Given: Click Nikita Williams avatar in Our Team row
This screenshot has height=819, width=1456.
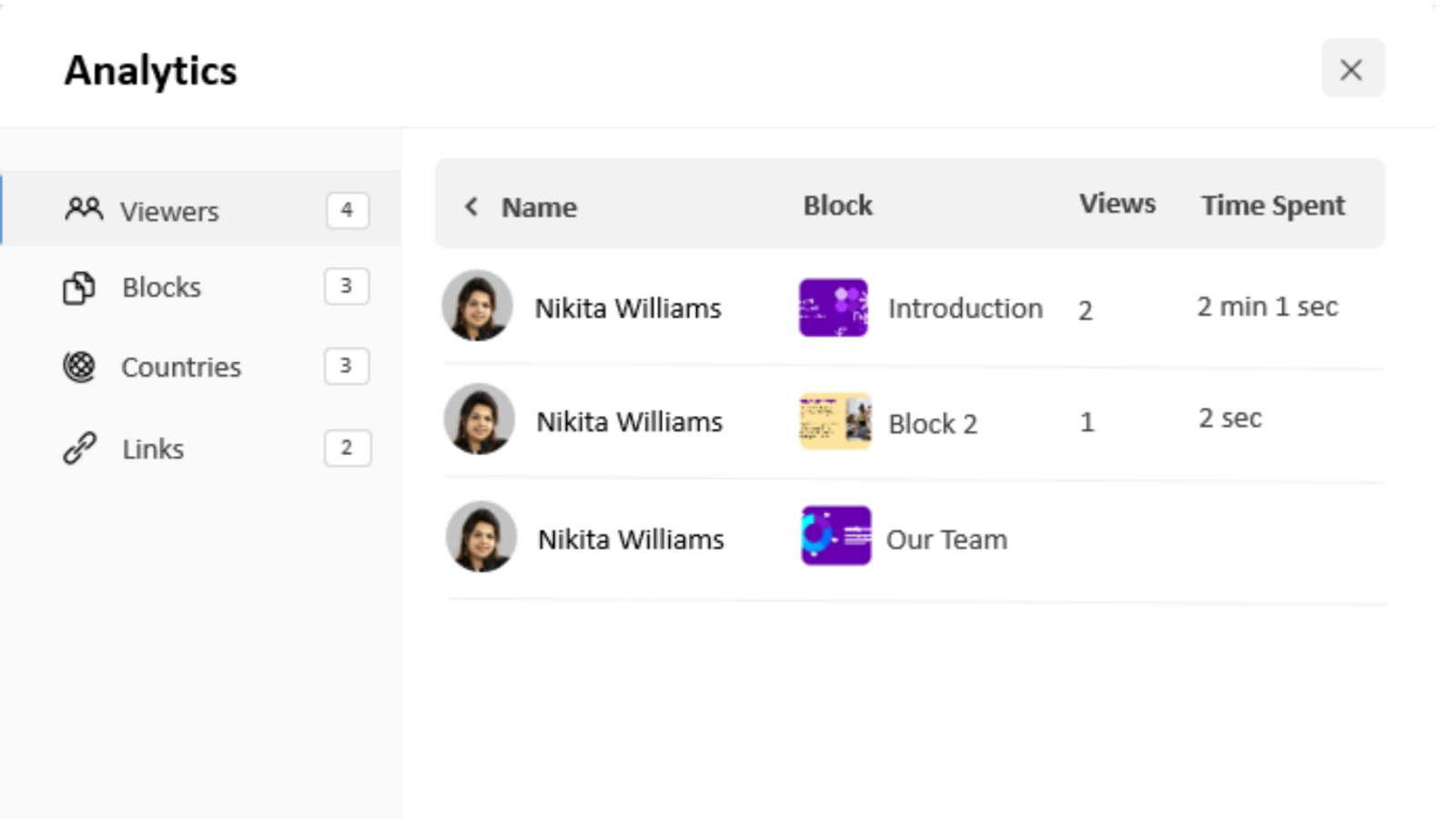Looking at the screenshot, I should point(481,537).
